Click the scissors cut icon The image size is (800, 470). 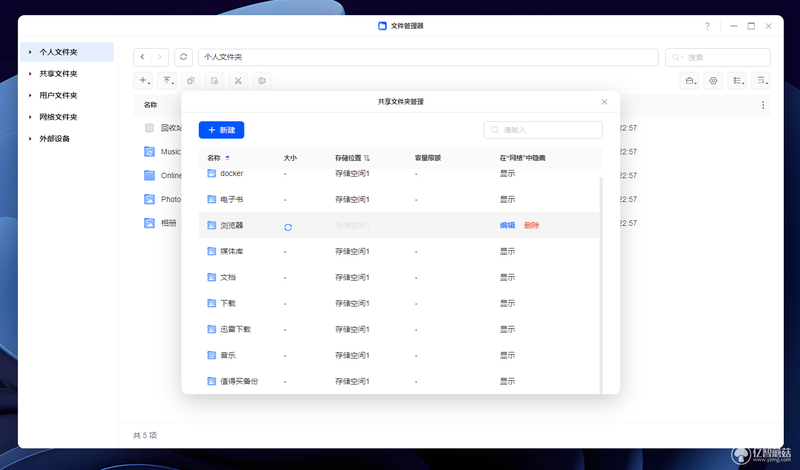238,81
